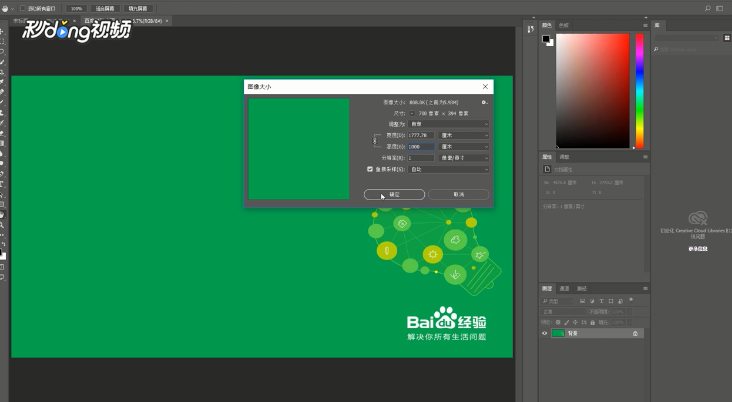Open the library selection dropdown
Viewport: 732px width, 402px height.
(687, 38)
